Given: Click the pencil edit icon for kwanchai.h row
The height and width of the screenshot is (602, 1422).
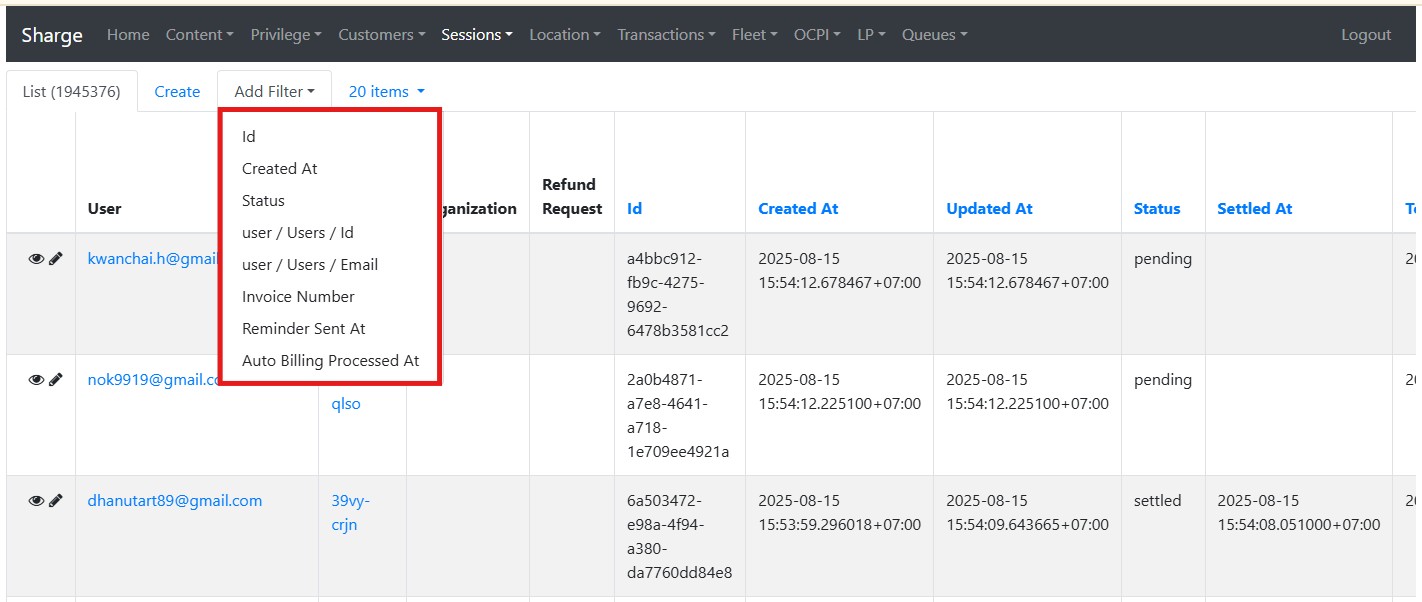Looking at the screenshot, I should [x=56, y=259].
